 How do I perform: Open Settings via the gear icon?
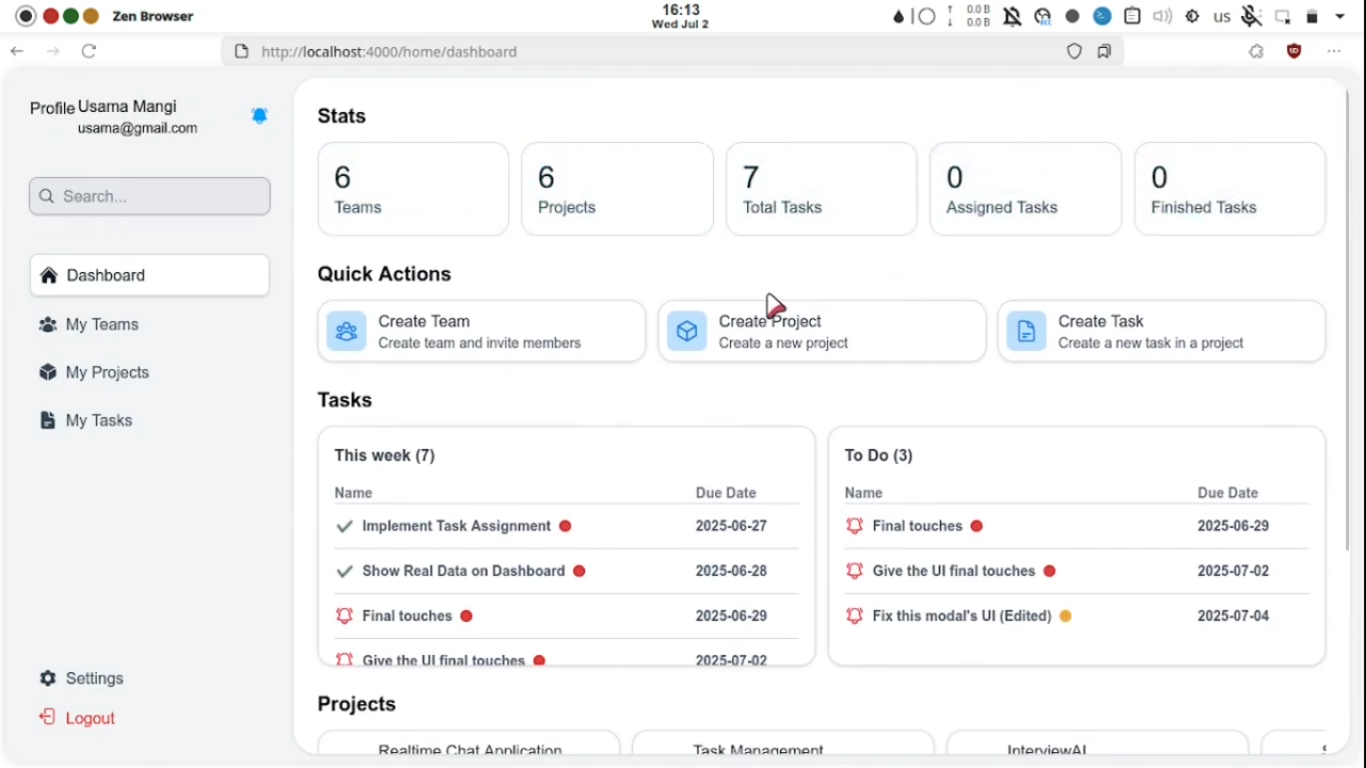(x=47, y=678)
